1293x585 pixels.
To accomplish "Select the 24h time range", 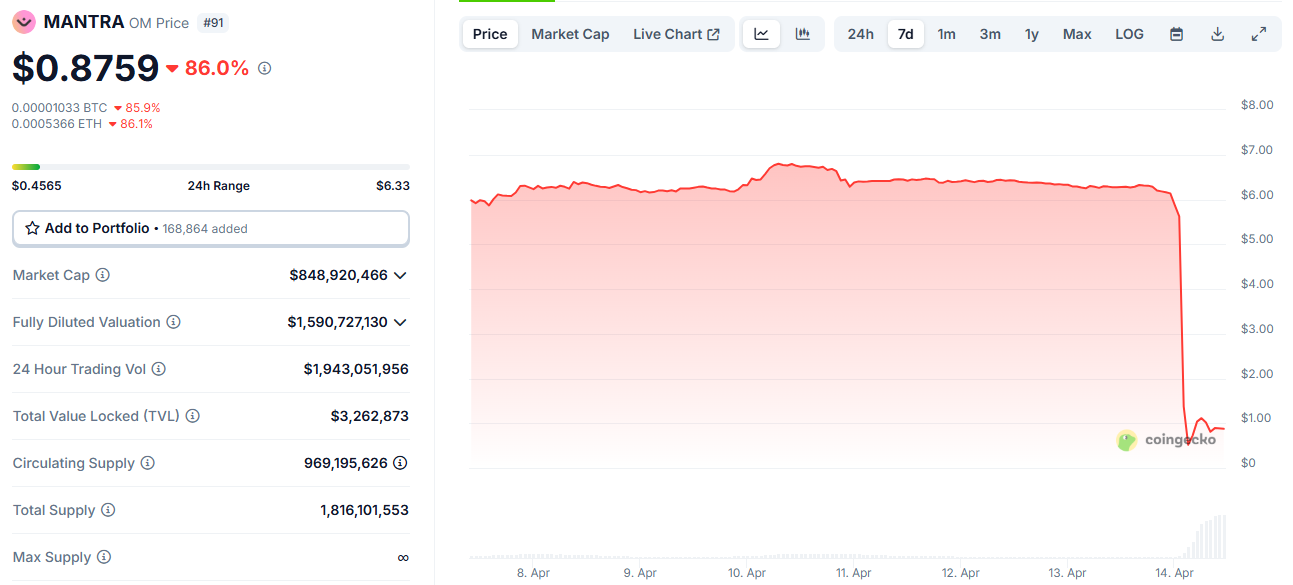I will (860, 34).
